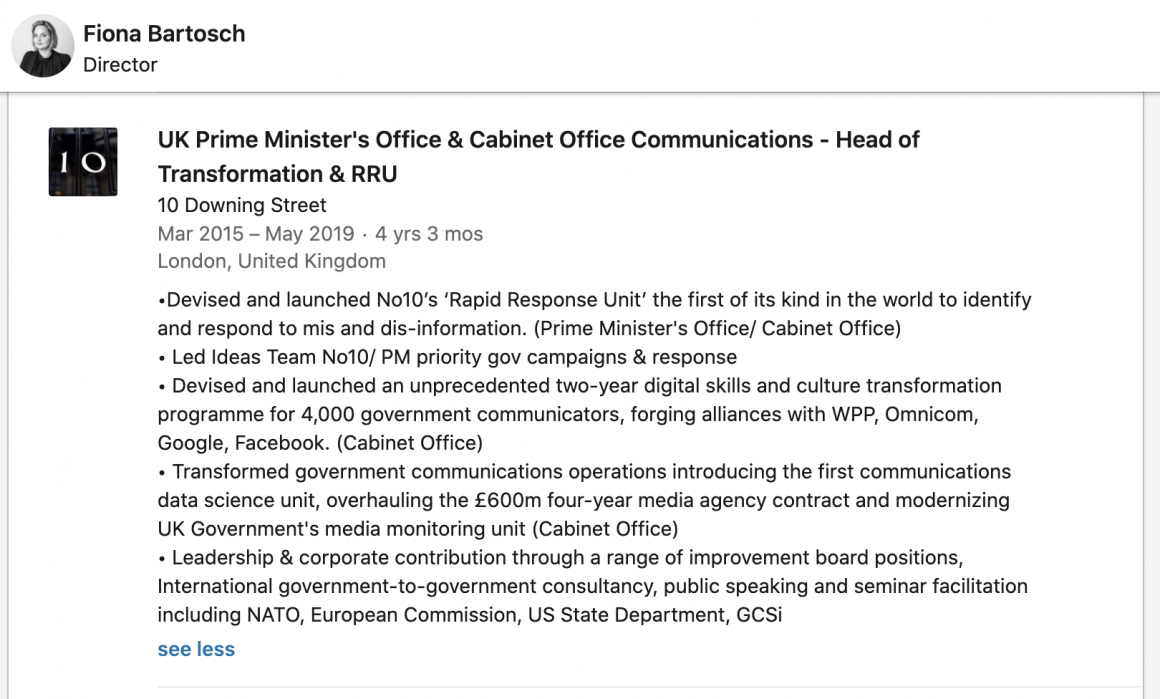
Task: Click the 10 Downing Street company name
Action: [x=242, y=206]
